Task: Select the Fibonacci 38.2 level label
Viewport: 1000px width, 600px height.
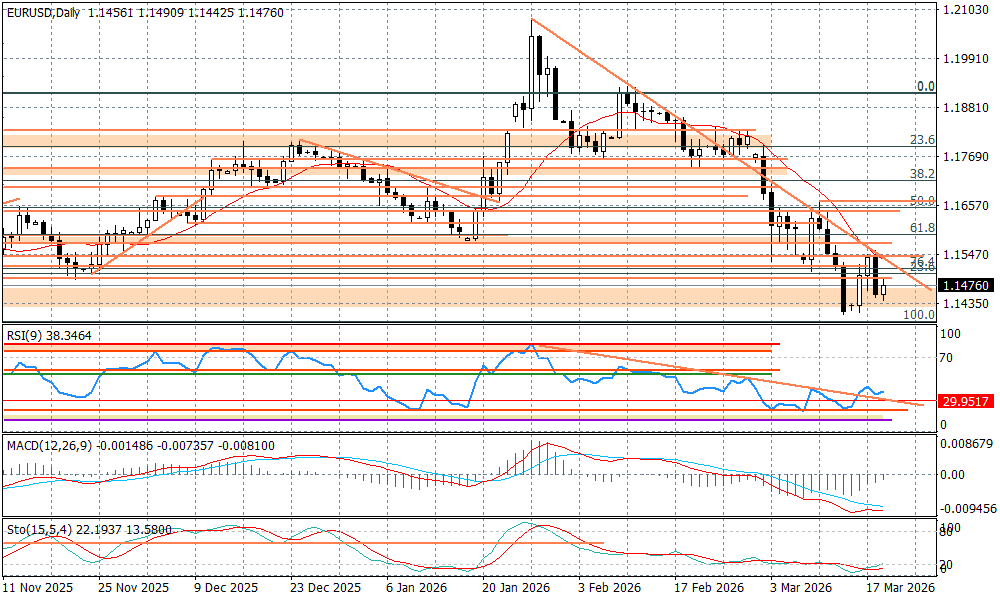Action: point(921,173)
